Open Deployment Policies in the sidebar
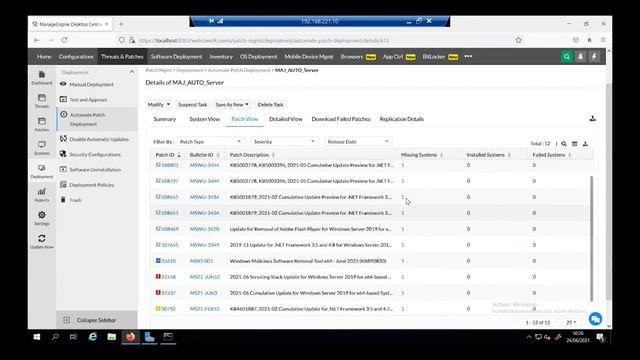The image size is (640, 360). click(91, 185)
